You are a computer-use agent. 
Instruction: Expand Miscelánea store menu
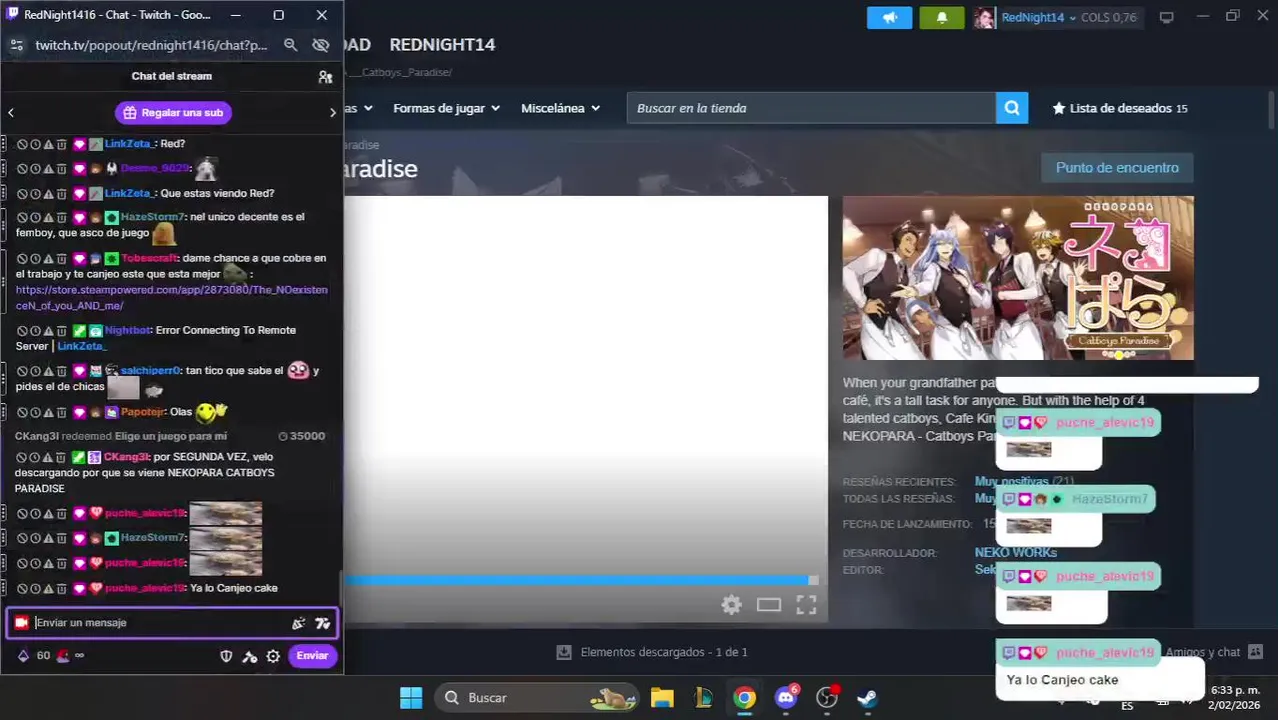[560, 108]
